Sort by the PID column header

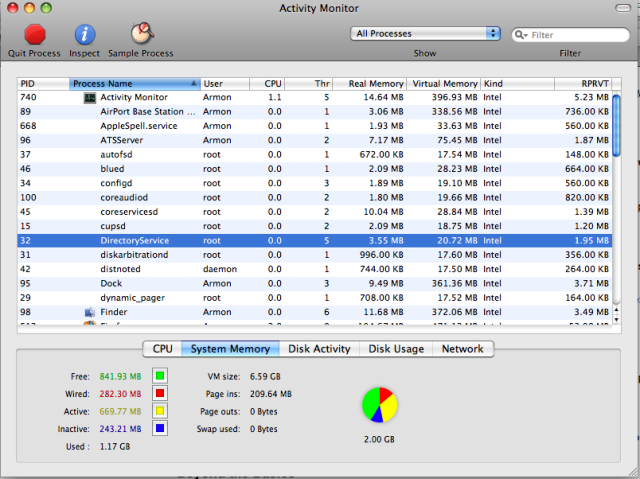coord(43,84)
